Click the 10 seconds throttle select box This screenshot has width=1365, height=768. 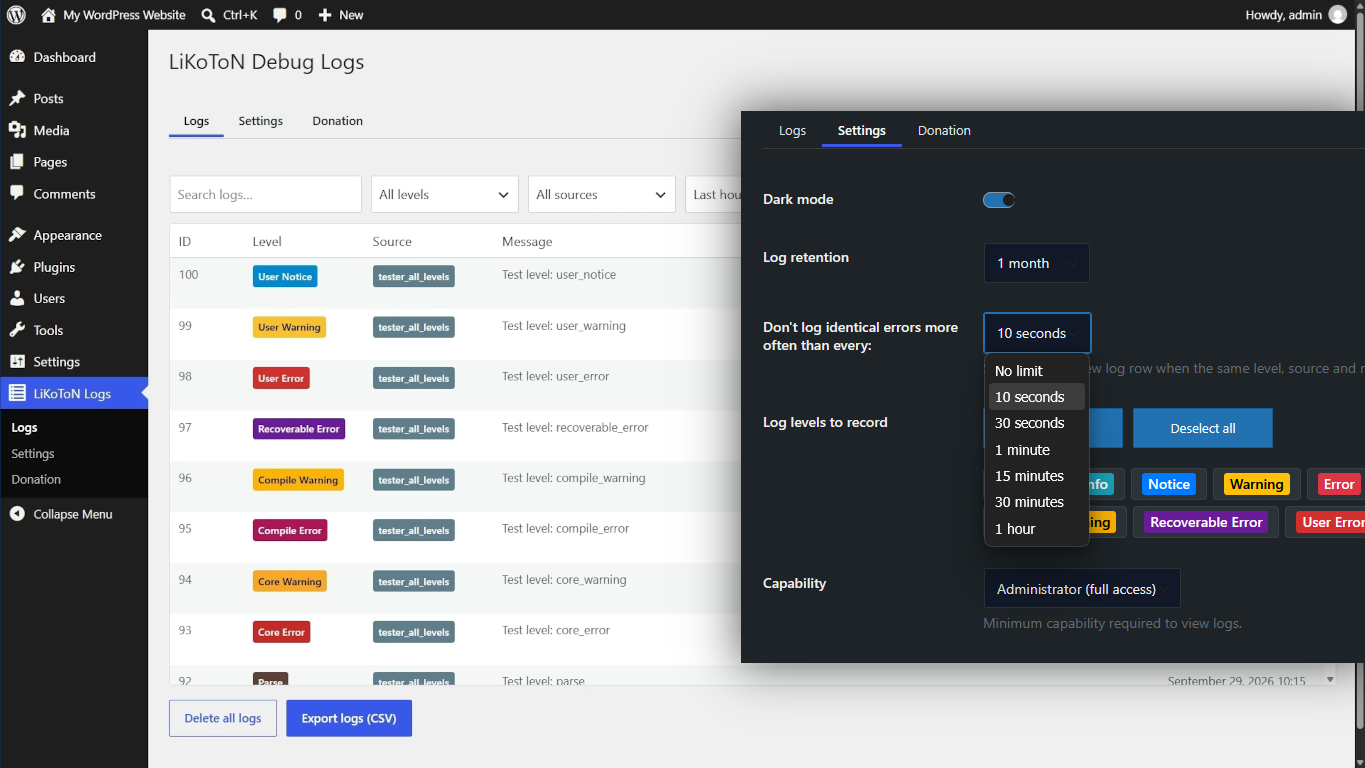[1037, 333]
